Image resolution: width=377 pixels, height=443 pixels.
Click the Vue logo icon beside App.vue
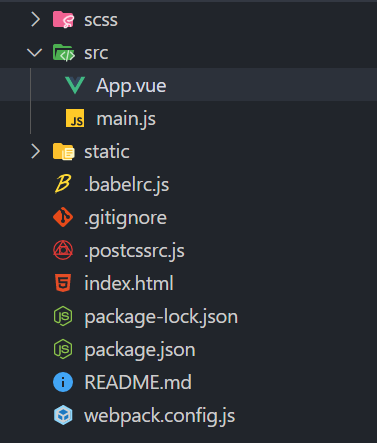pyautogui.click(x=75, y=85)
